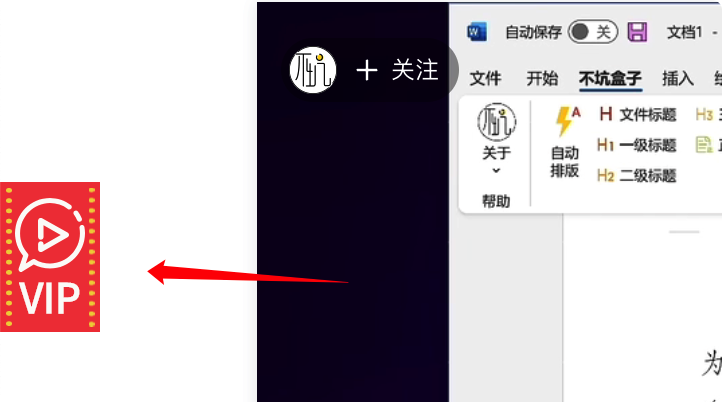The image size is (722, 402).
Task: Apply the H 文件标题 style
Action: pyautogui.click(x=638, y=114)
